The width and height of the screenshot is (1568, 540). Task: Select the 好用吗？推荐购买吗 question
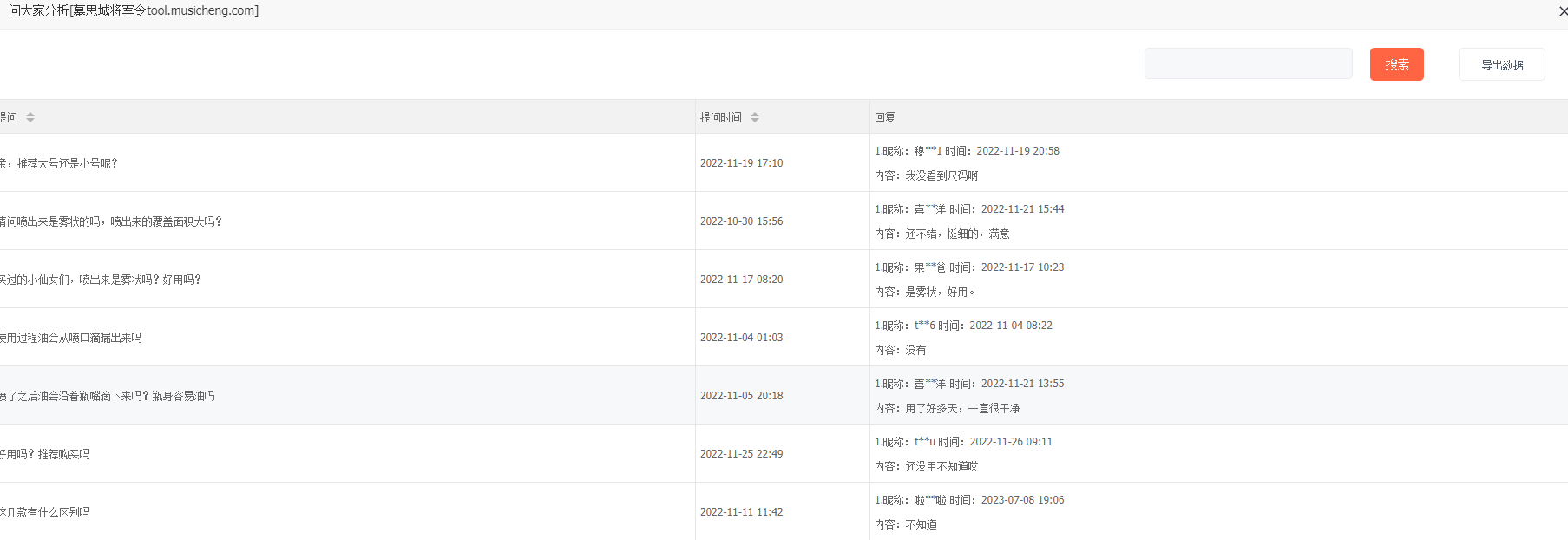(45, 454)
